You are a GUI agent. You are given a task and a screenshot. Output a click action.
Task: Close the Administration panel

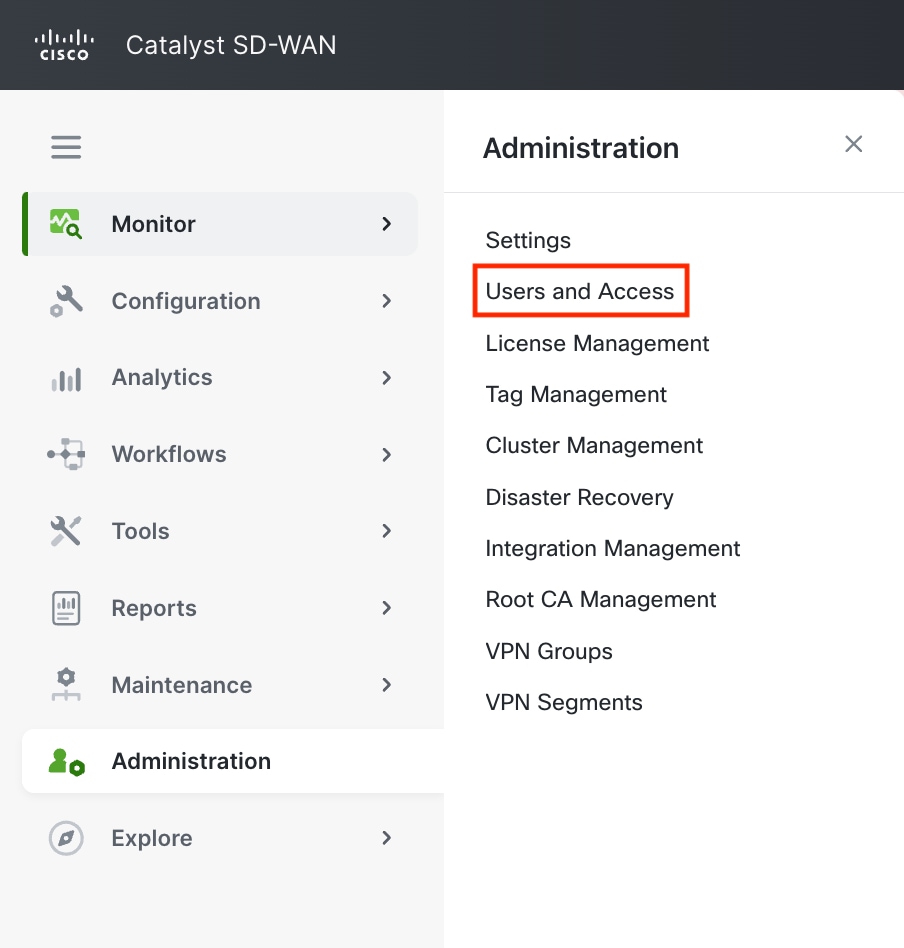853,144
